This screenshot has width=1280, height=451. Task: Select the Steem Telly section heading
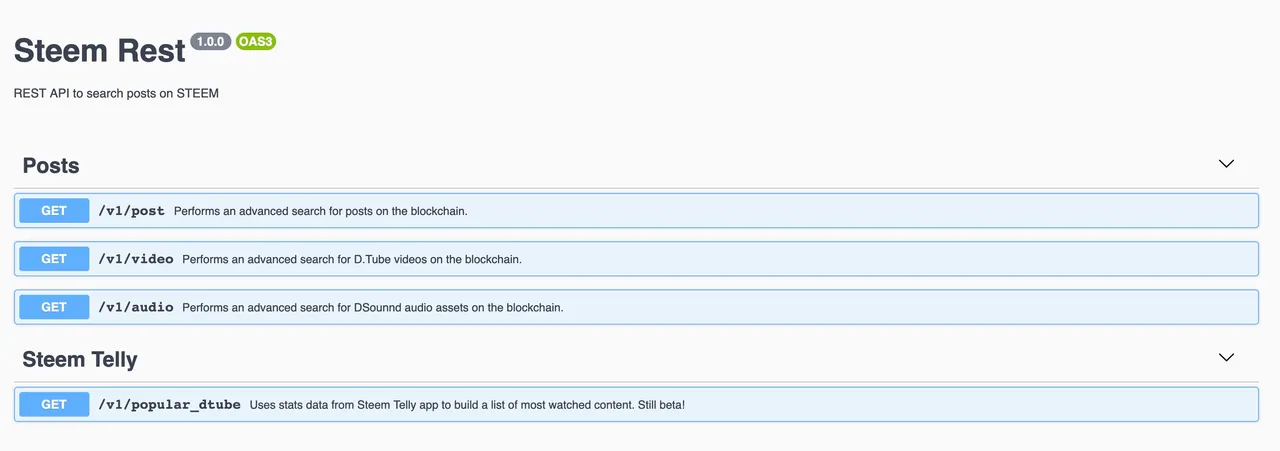(80, 359)
